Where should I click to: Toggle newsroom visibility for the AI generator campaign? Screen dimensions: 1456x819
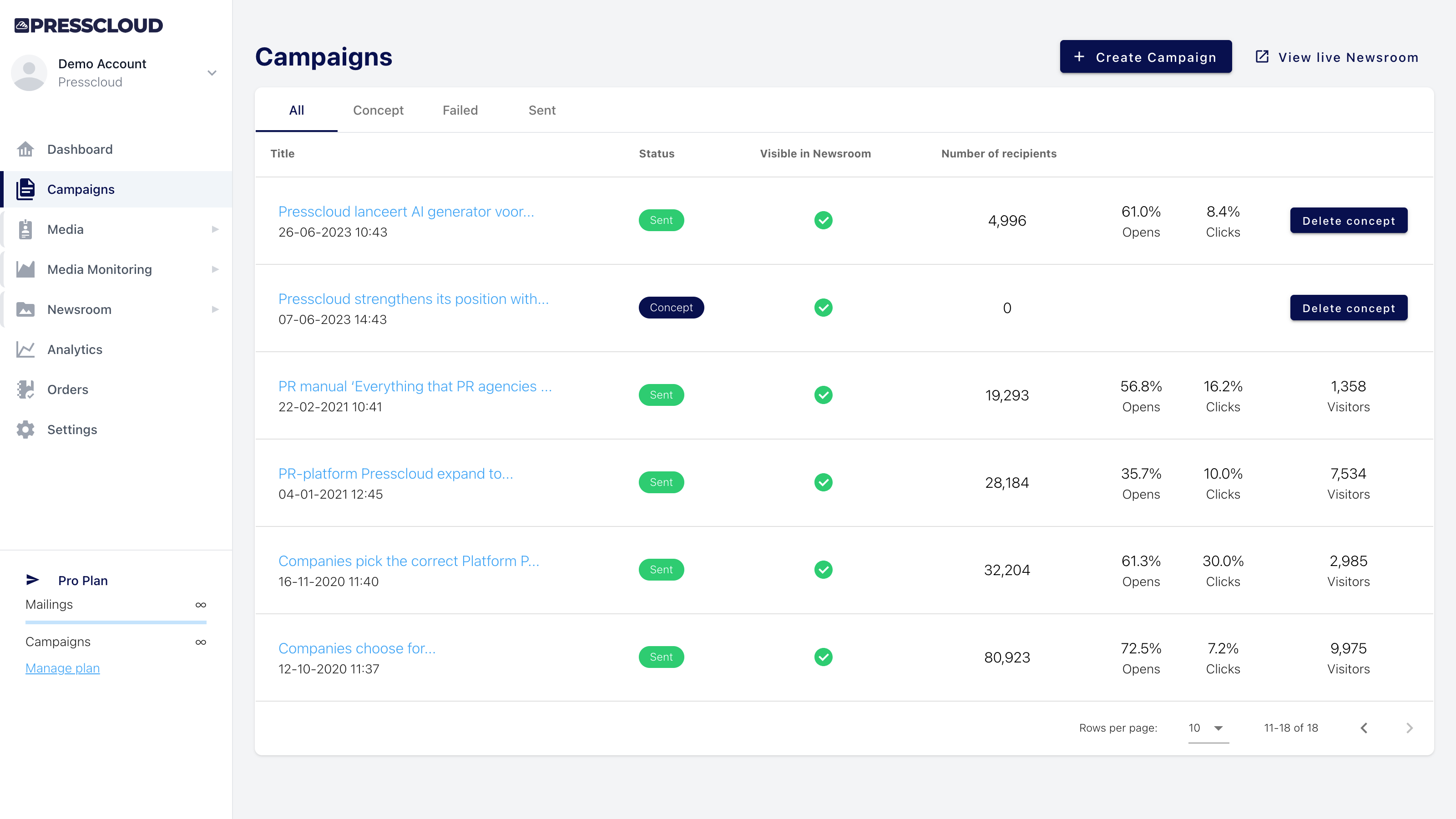click(x=824, y=220)
